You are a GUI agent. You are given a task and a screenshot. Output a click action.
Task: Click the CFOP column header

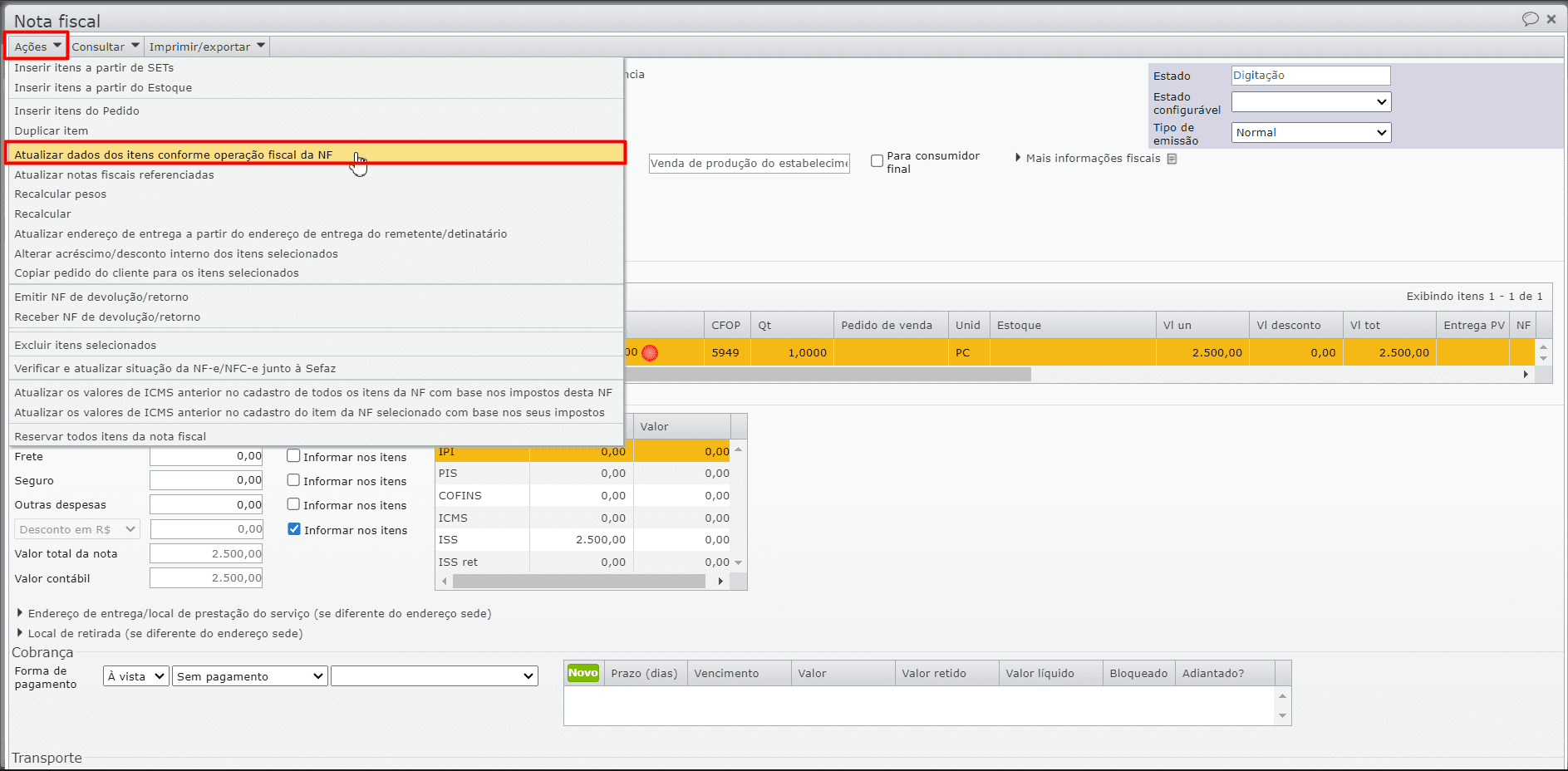pyautogui.click(x=727, y=326)
